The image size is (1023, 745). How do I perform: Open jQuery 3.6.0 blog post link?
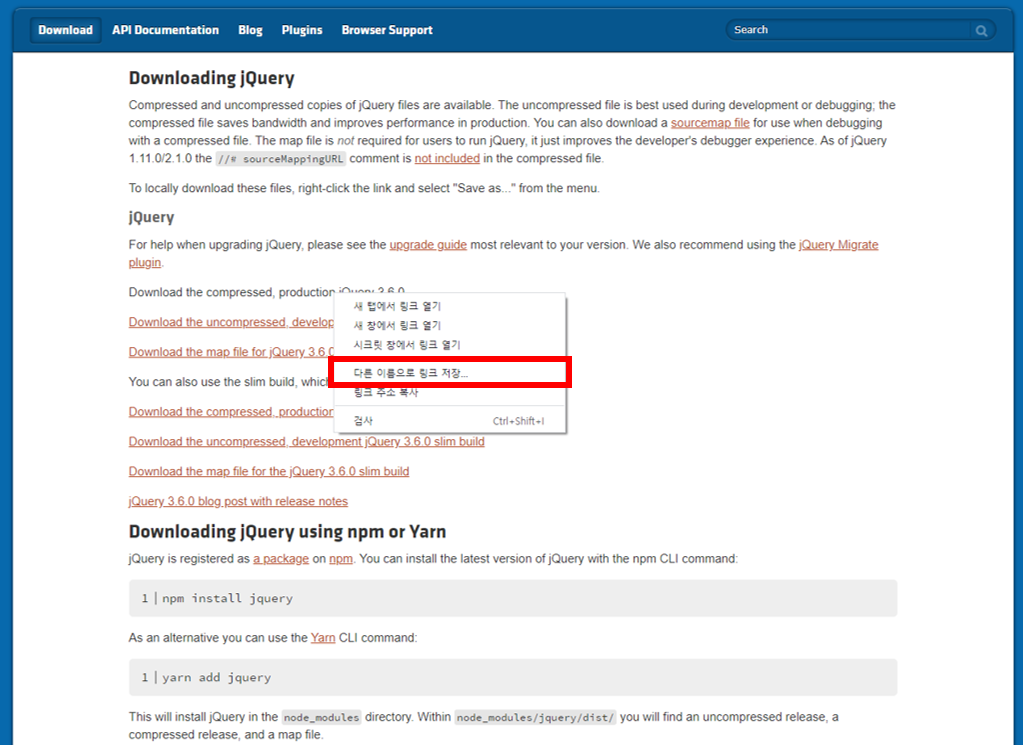(238, 502)
